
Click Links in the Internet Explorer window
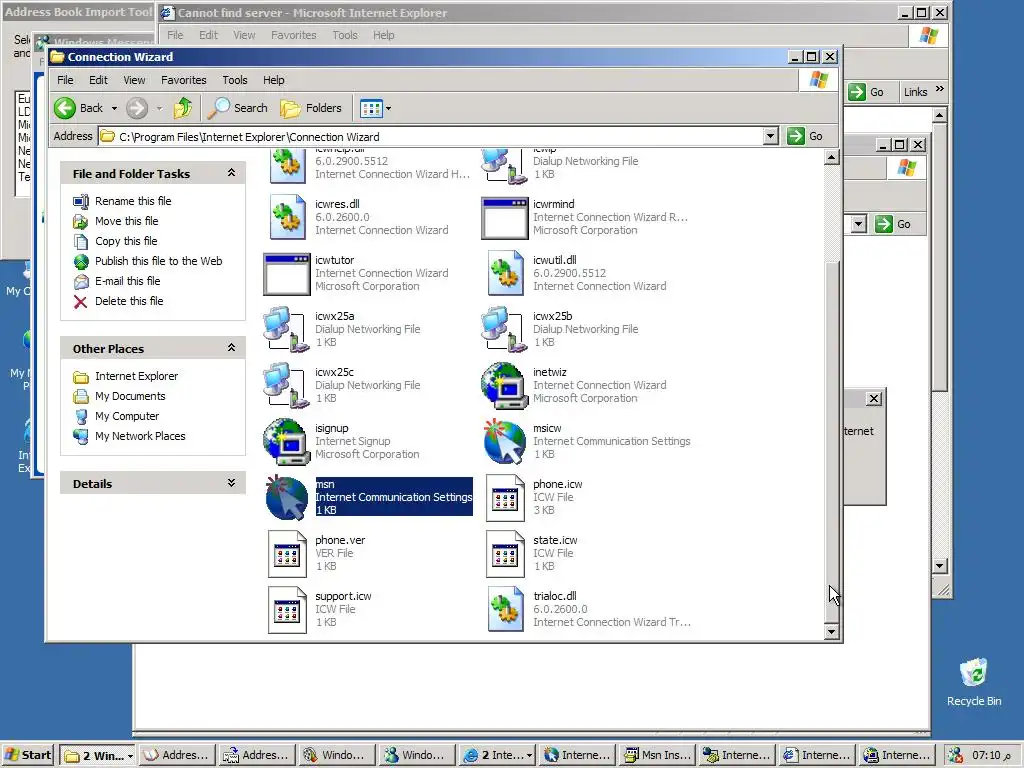pos(916,92)
